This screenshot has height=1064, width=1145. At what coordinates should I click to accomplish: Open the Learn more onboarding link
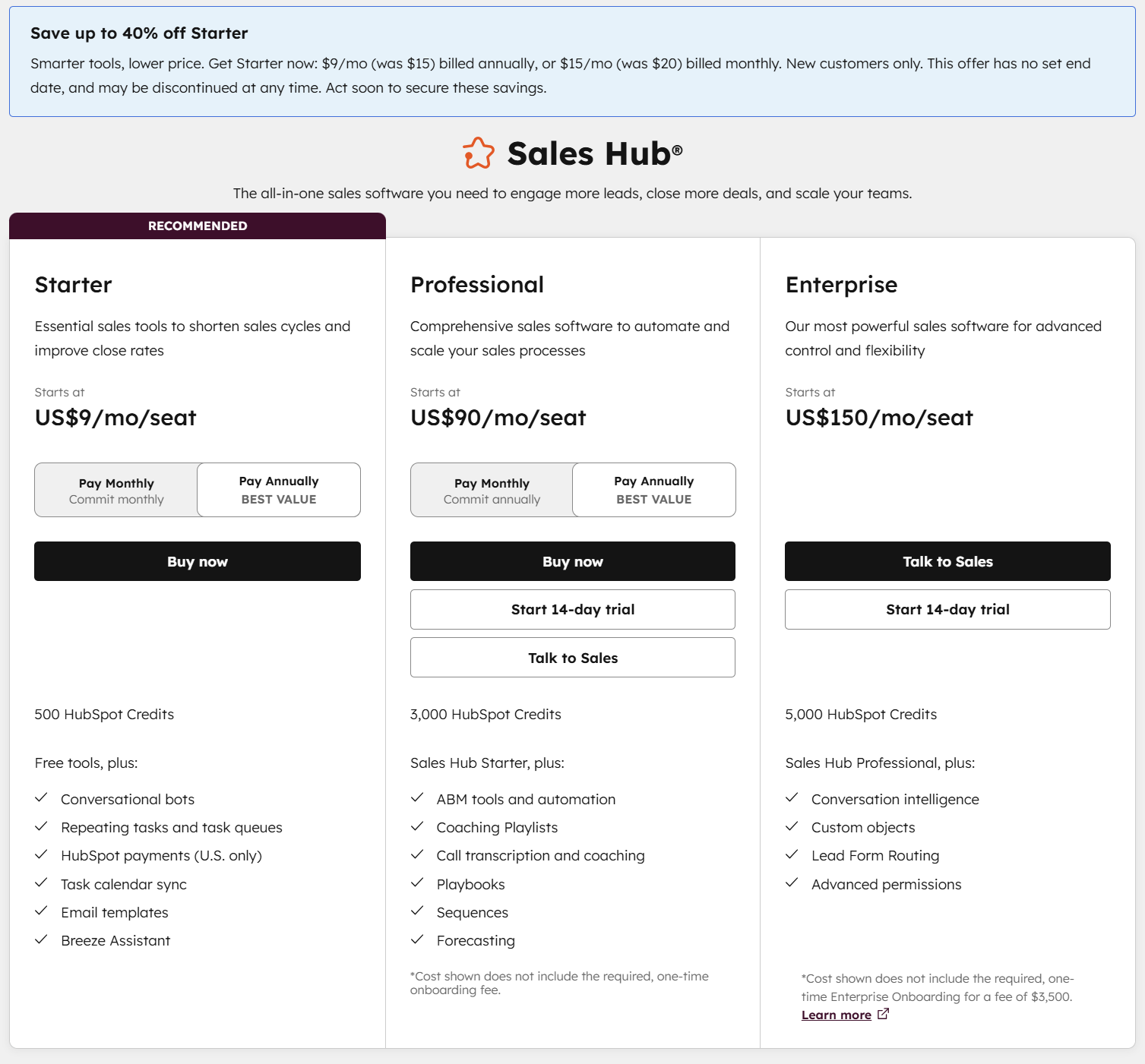[836, 1015]
